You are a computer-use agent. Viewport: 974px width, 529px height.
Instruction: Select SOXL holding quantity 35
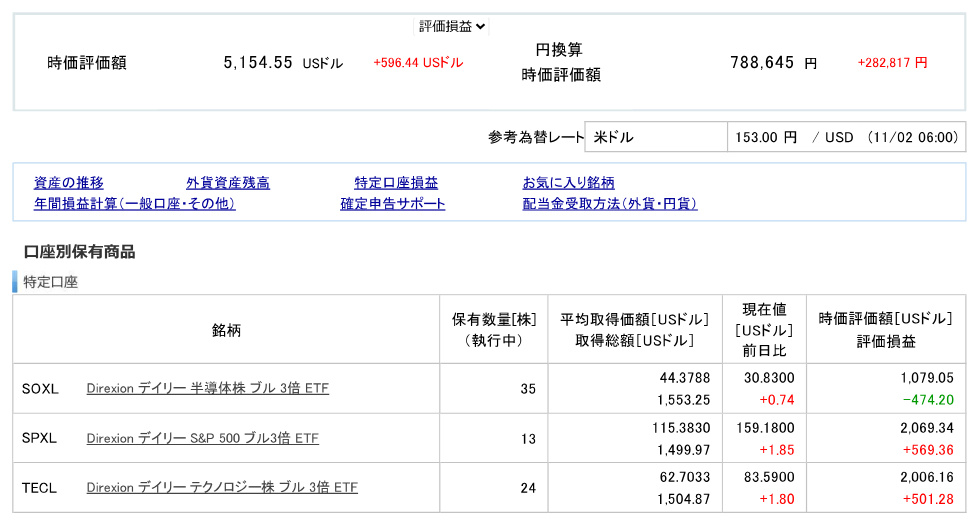tap(528, 389)
